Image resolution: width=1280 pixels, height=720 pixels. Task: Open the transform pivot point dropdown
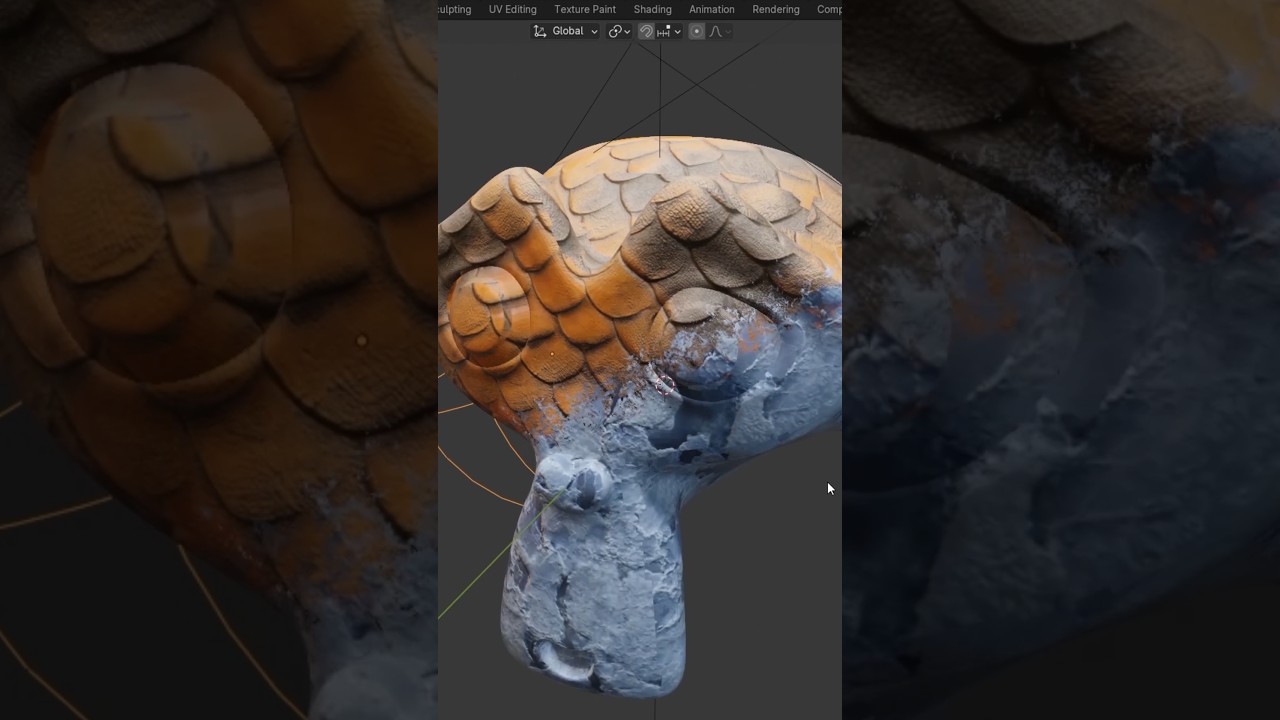pyautogui.click(x=620, y=31)
